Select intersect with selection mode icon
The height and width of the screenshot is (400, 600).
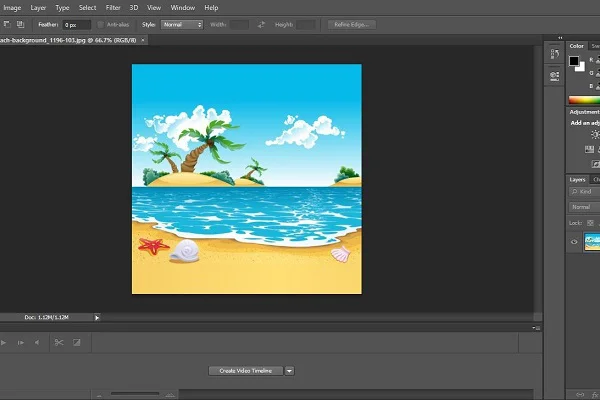[20, 24]
